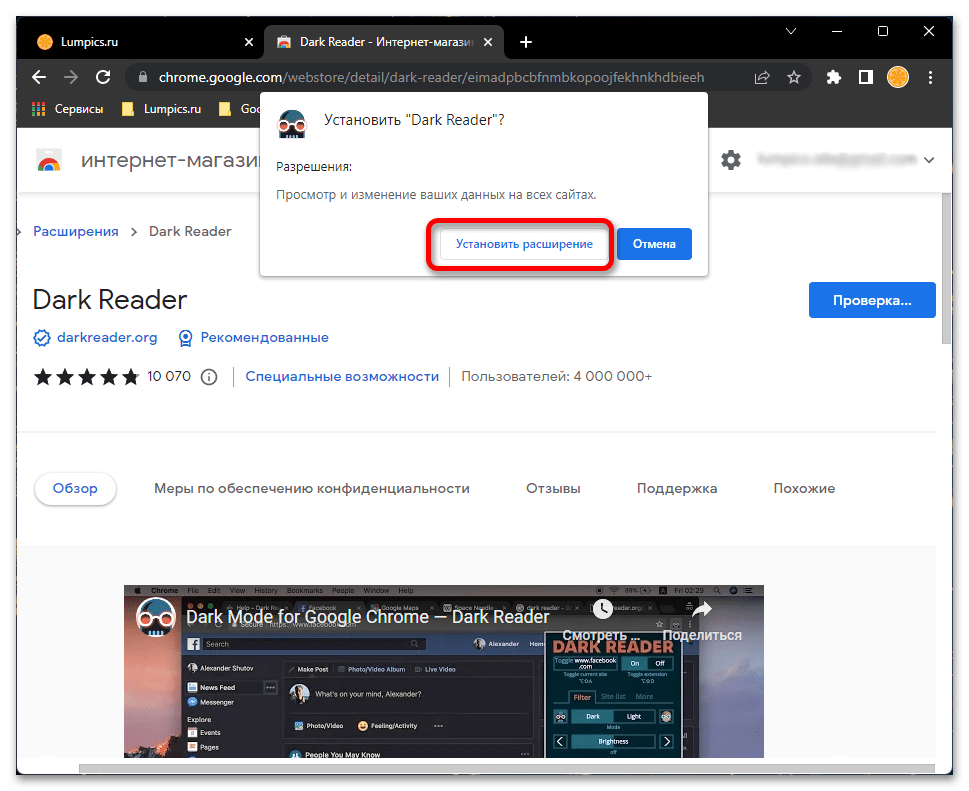Screen dimensions: 969x791
Task: Go to the Похожие tab
Action: click(x=804, y=489)
